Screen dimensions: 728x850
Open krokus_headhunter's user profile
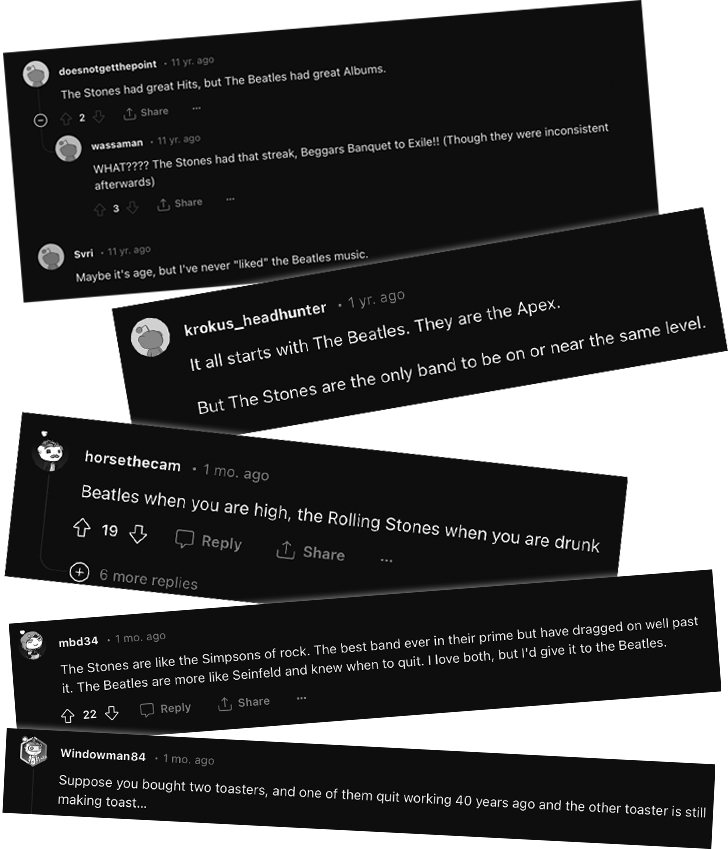[x=255, y=318]
